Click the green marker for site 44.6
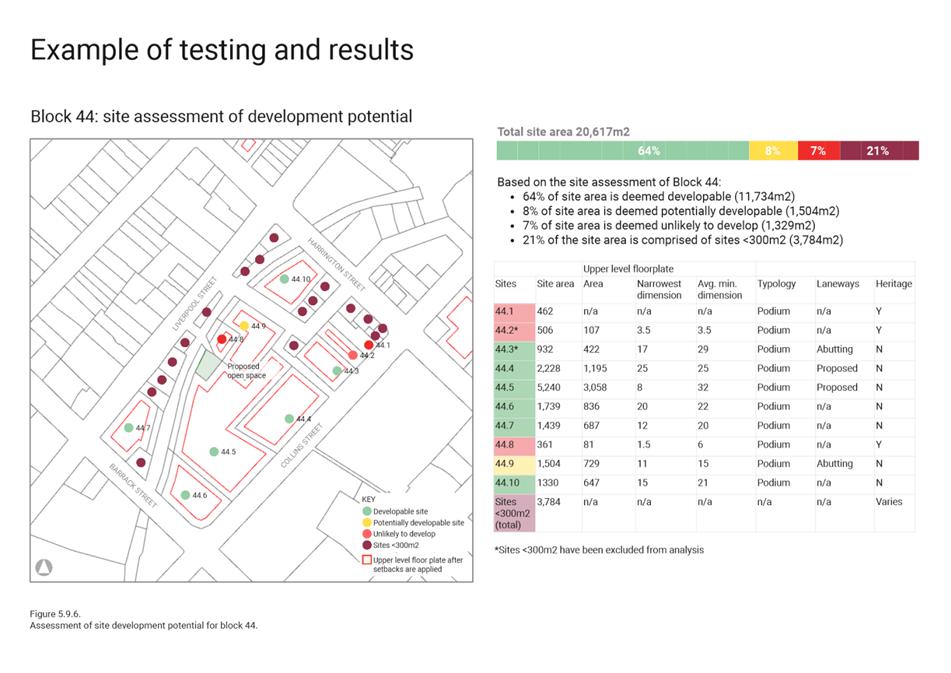Viewport: 951px width, 673px height. pos(185,494)
